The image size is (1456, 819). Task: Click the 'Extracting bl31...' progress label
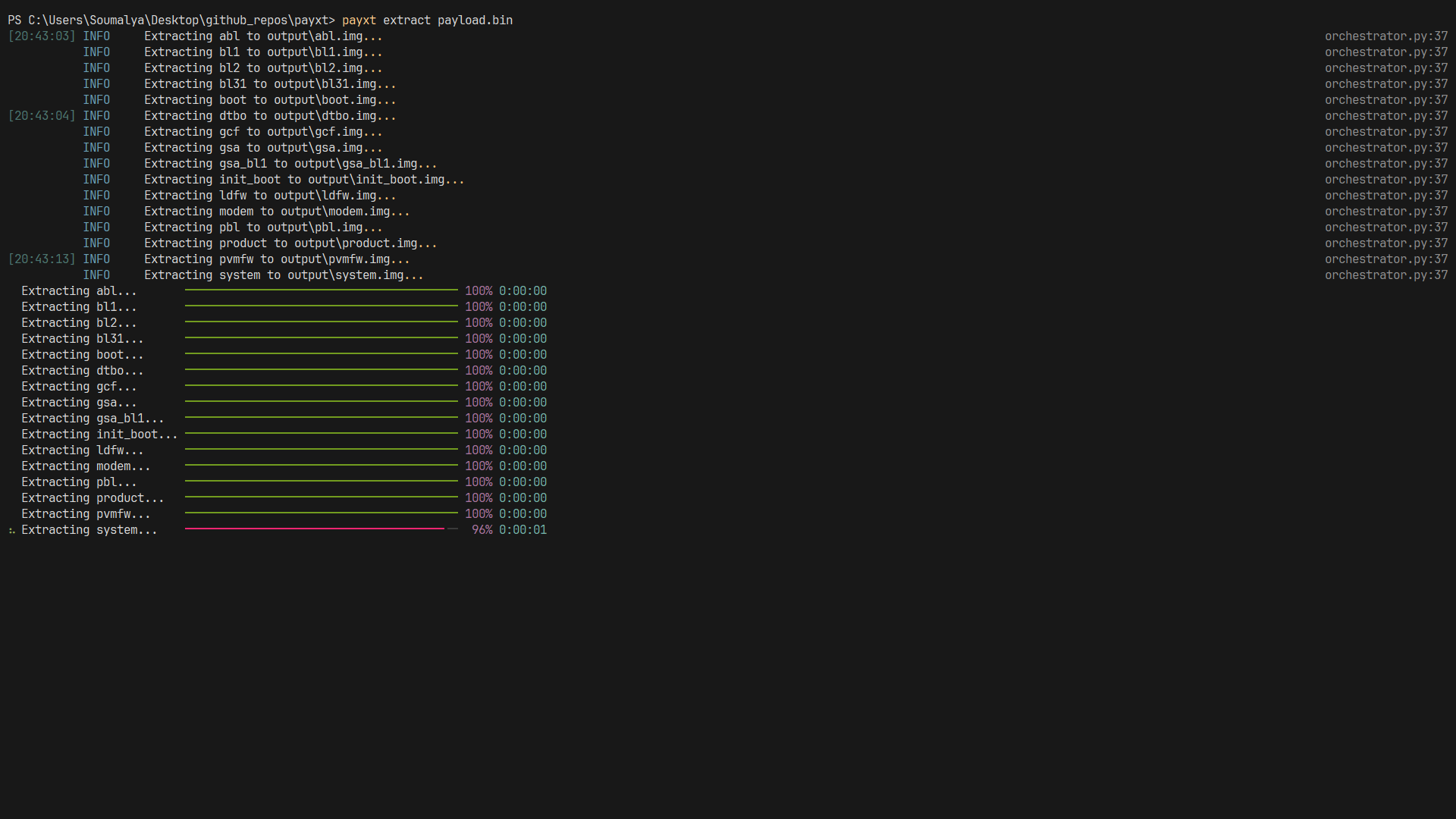[83, 339]
